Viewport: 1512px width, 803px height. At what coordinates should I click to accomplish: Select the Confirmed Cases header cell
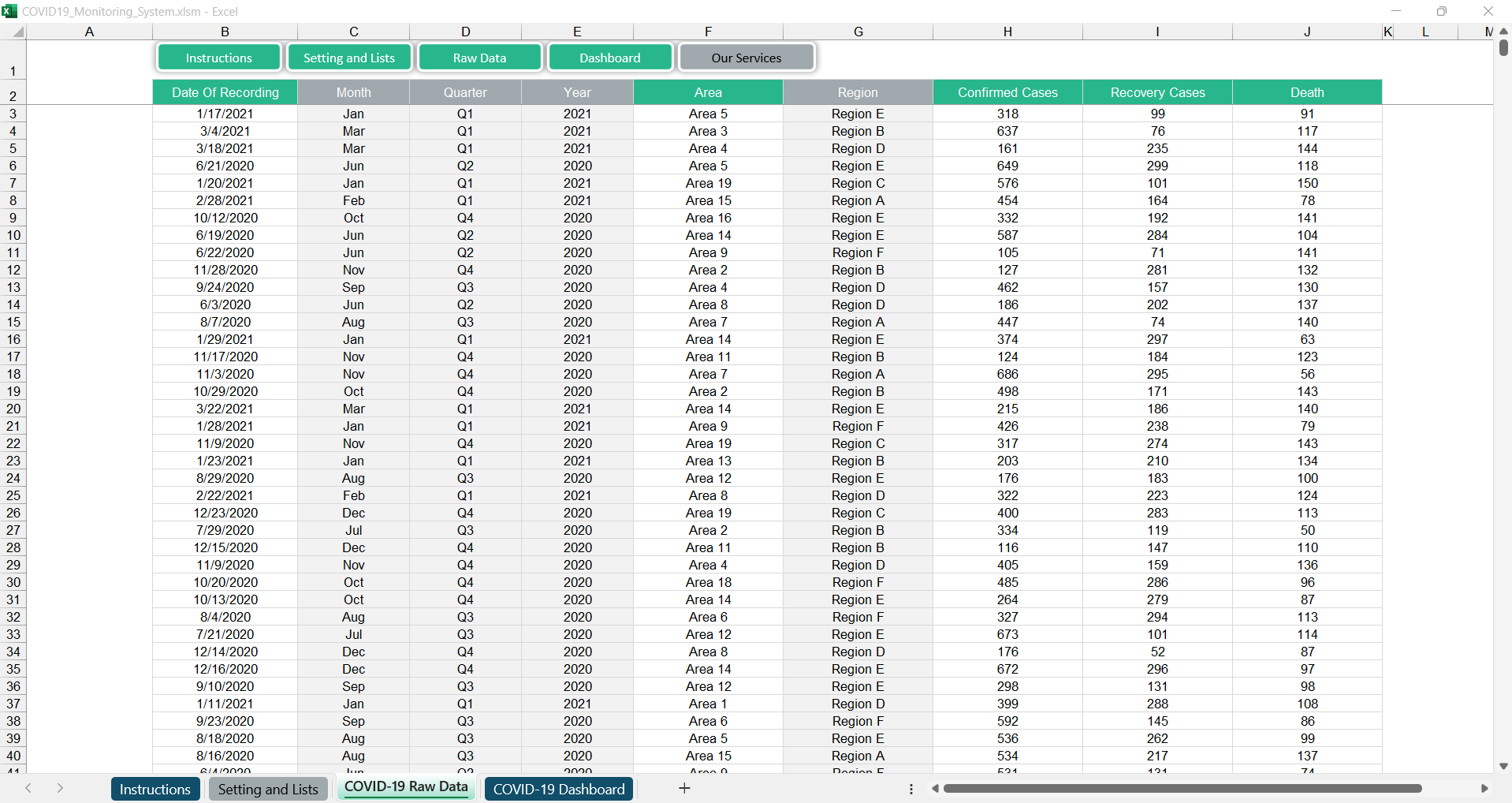[1007, 92]
